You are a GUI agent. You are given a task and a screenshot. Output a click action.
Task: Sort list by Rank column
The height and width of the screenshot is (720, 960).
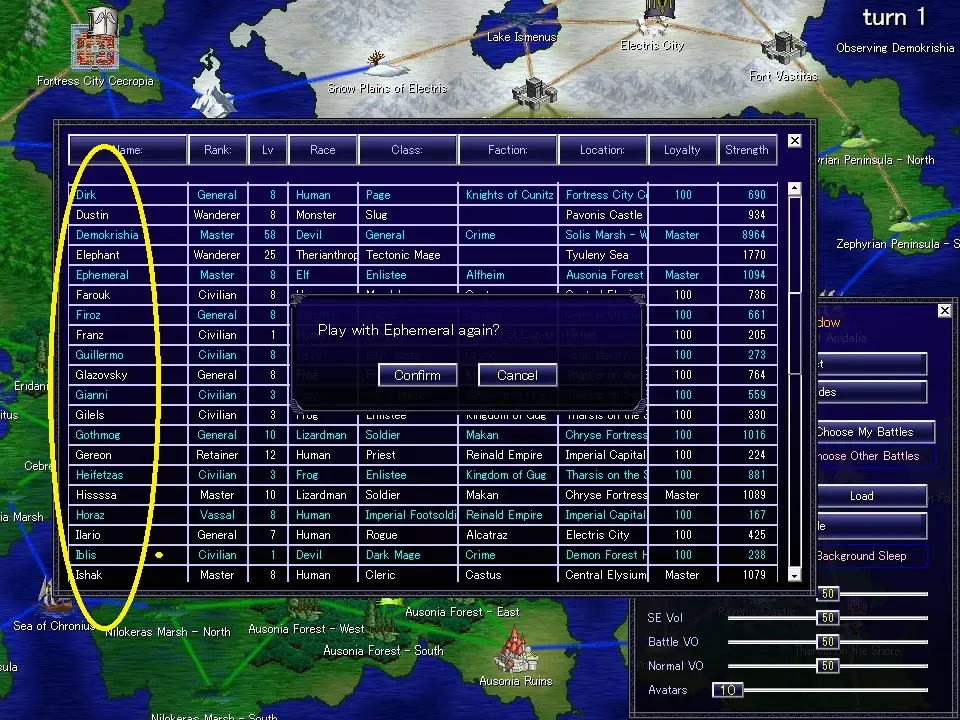point(217,150)
